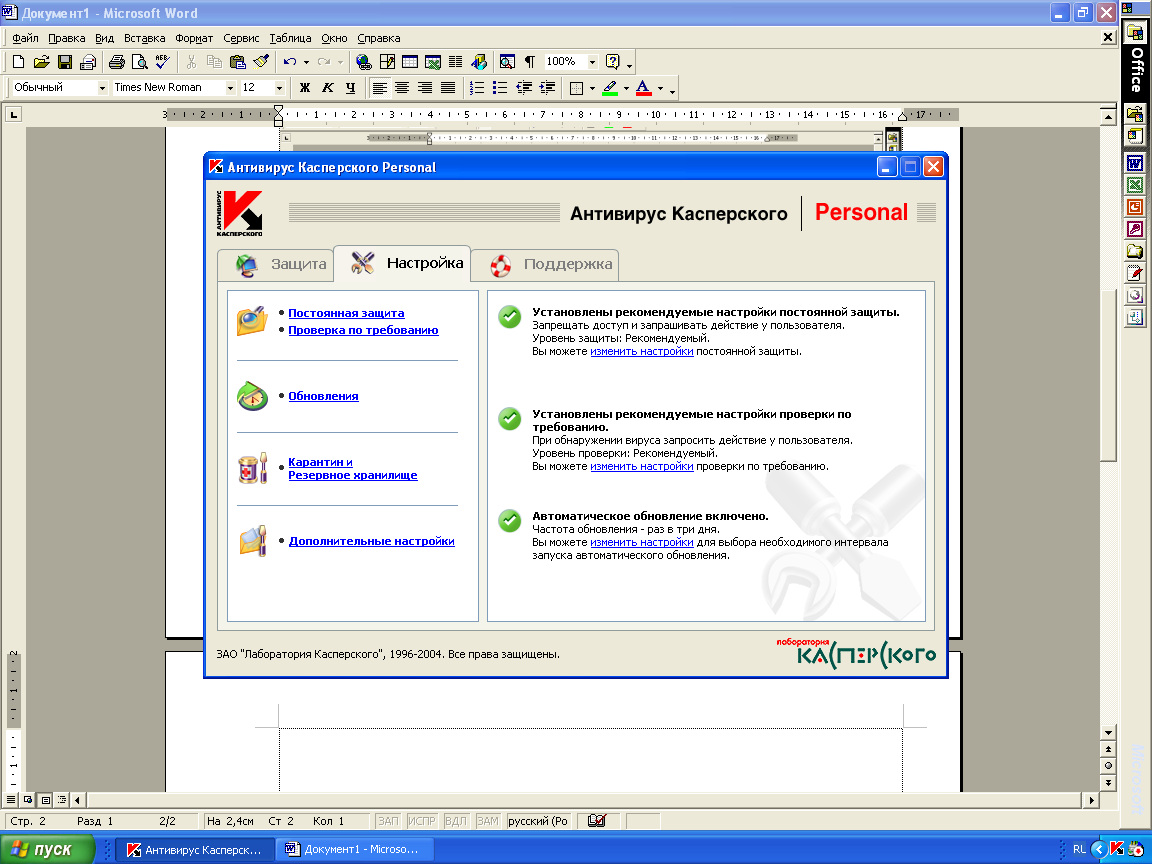The height and width of the screenshot is (864, 1152).
Task: Click the Kaspersky K logo in window header
Action: click(x=240, y=213)
